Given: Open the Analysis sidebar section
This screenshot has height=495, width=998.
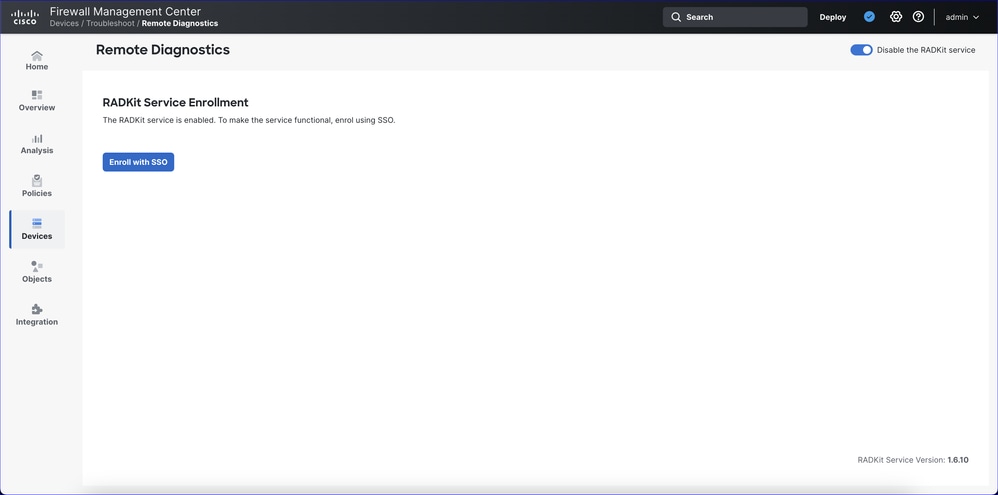Looking at the screenshot, I should pyautogui.click(x=37, y=144).
